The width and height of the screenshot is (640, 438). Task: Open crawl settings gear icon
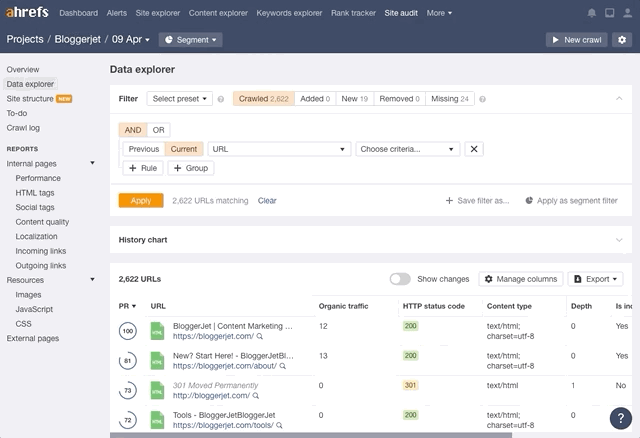[621, 40]
